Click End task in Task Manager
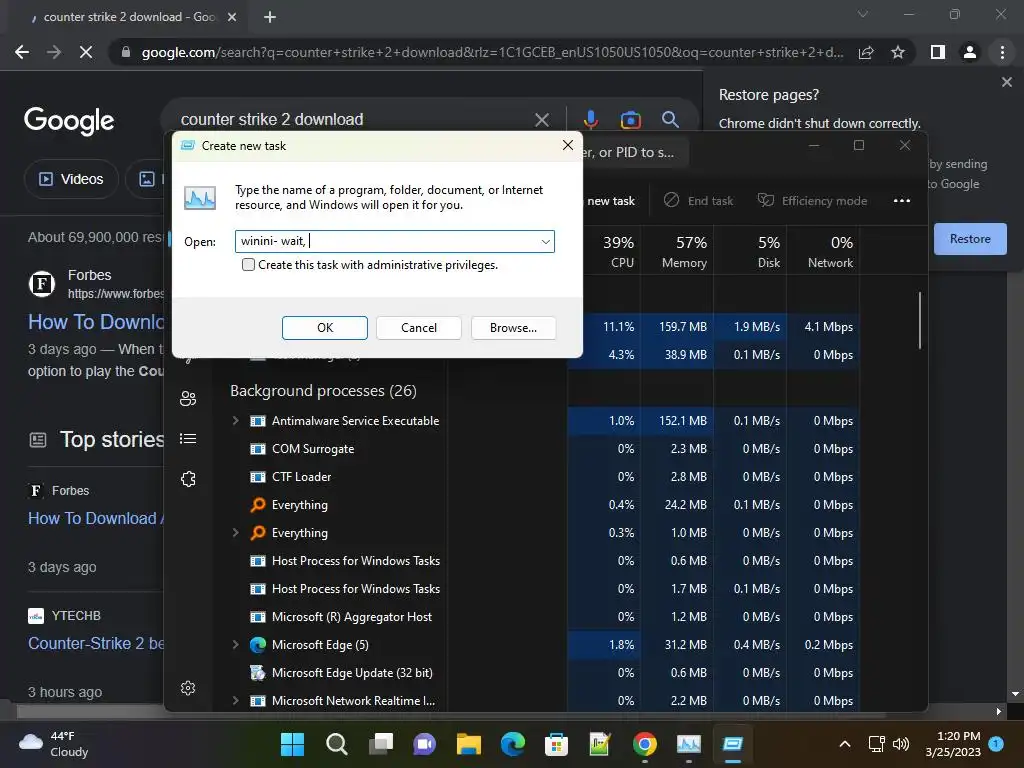1024x768 pixels. (698, 200)
